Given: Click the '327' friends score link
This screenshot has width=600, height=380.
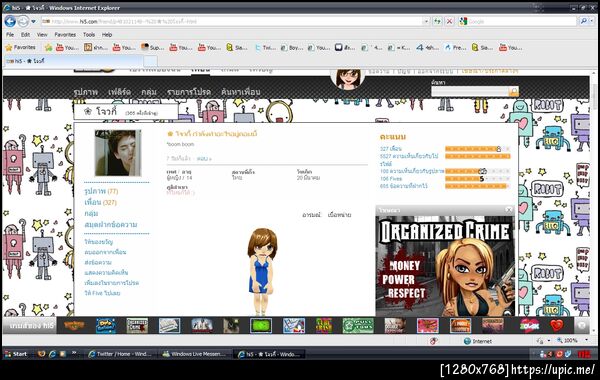Looking at the screenshot, I should point(390,148).
